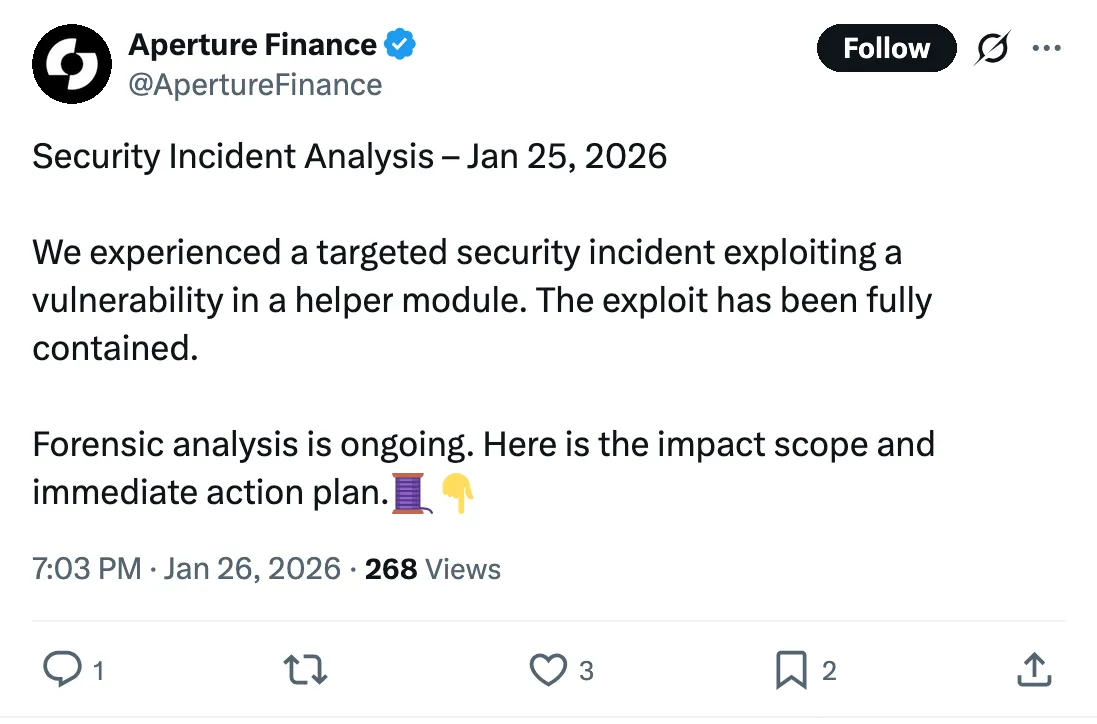Open Grok explain icon beside Follow

pyautogui.click(x=991, y=49)
